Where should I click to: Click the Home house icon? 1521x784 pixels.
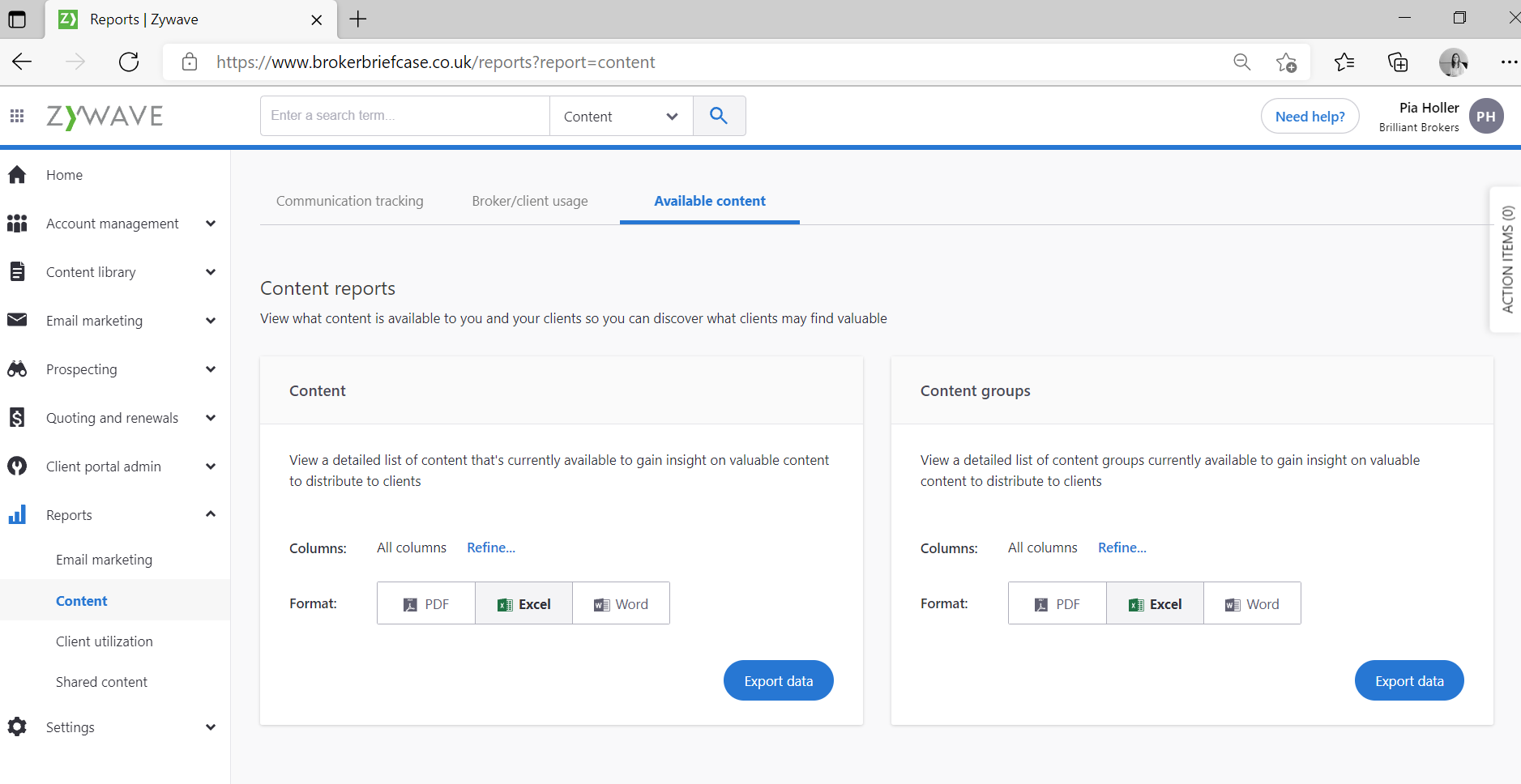tap(17, 174)
